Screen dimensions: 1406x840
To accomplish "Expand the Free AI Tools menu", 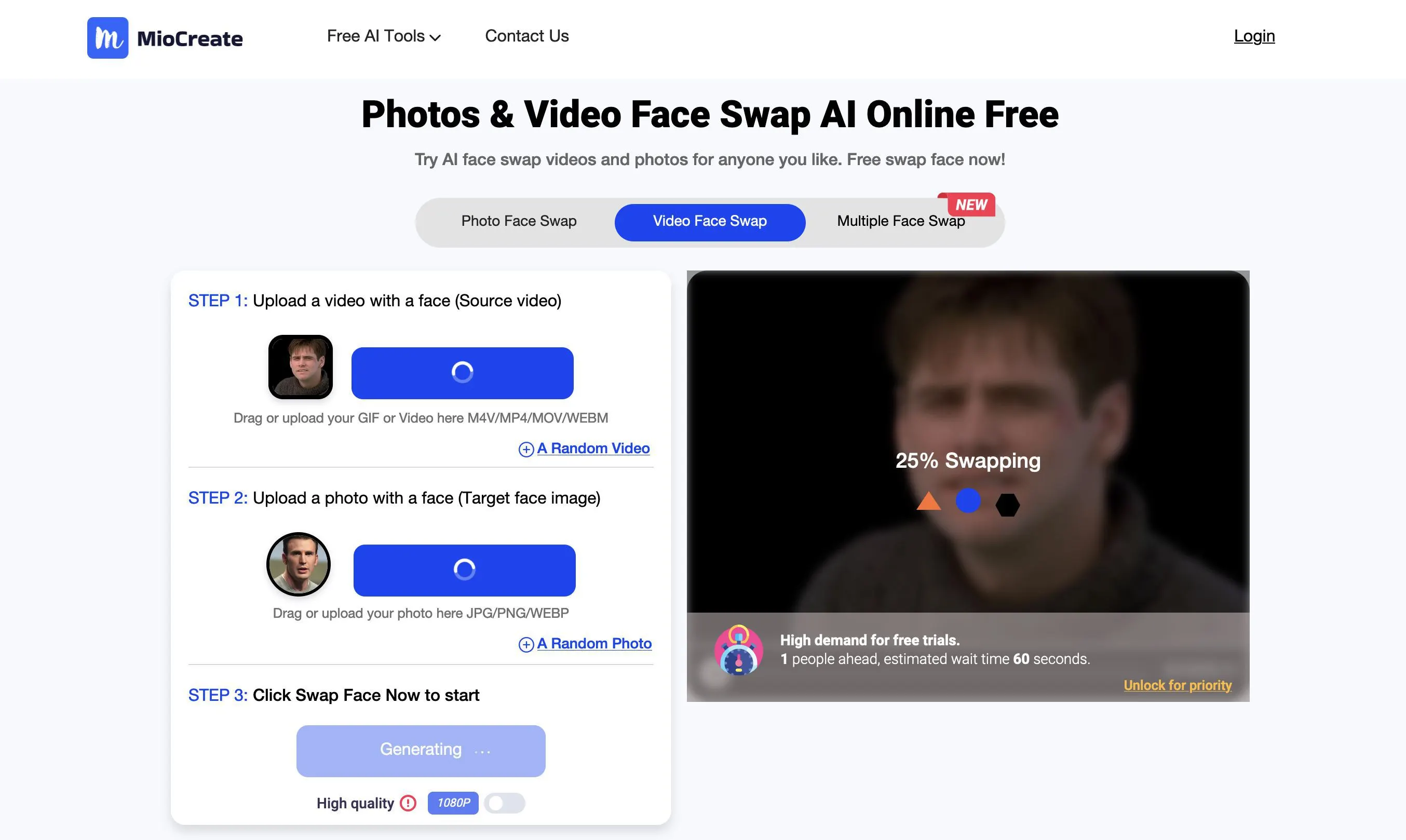I will (384, 36).
